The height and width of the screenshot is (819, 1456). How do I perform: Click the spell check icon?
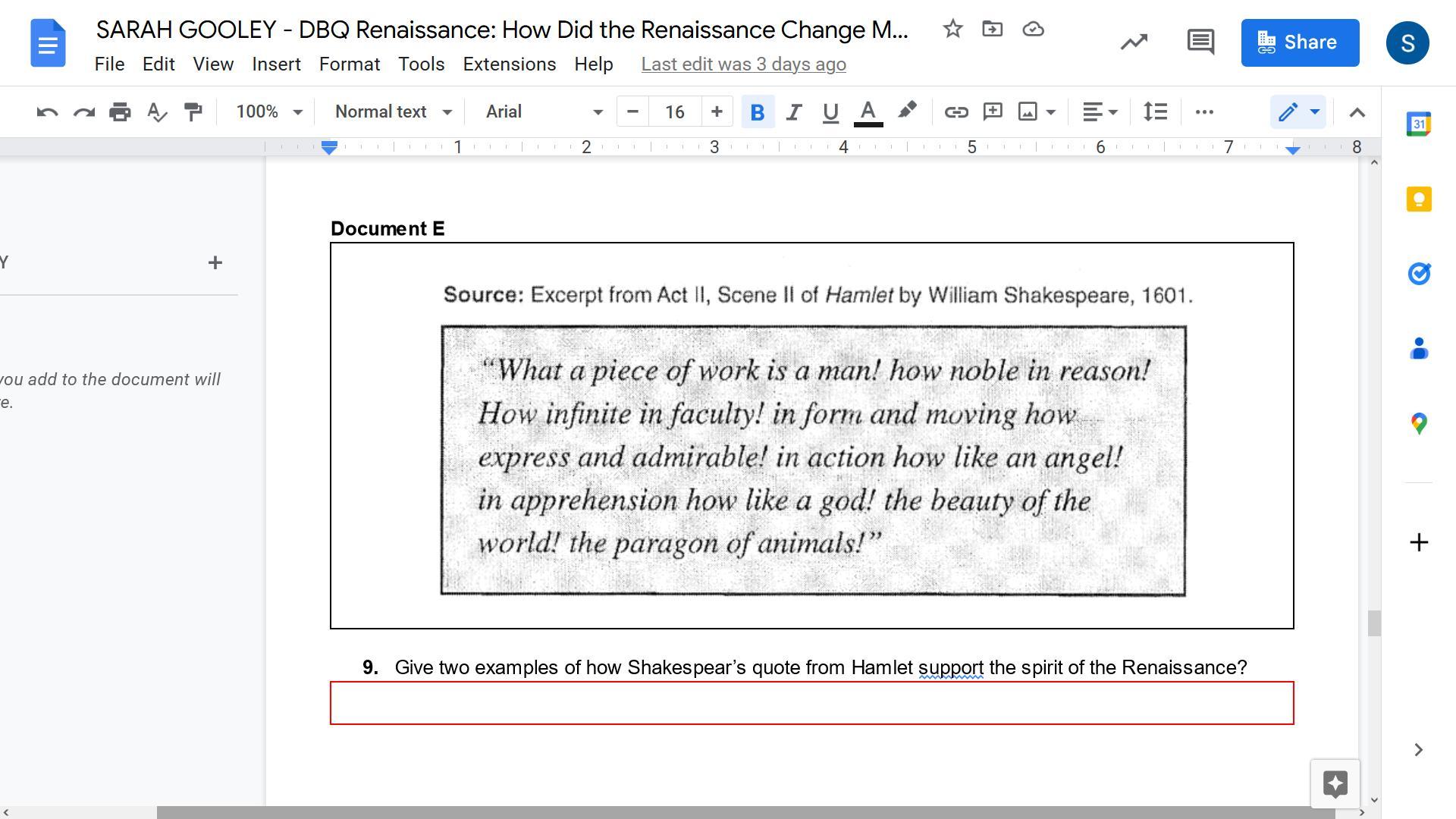(x=157, y=112)
